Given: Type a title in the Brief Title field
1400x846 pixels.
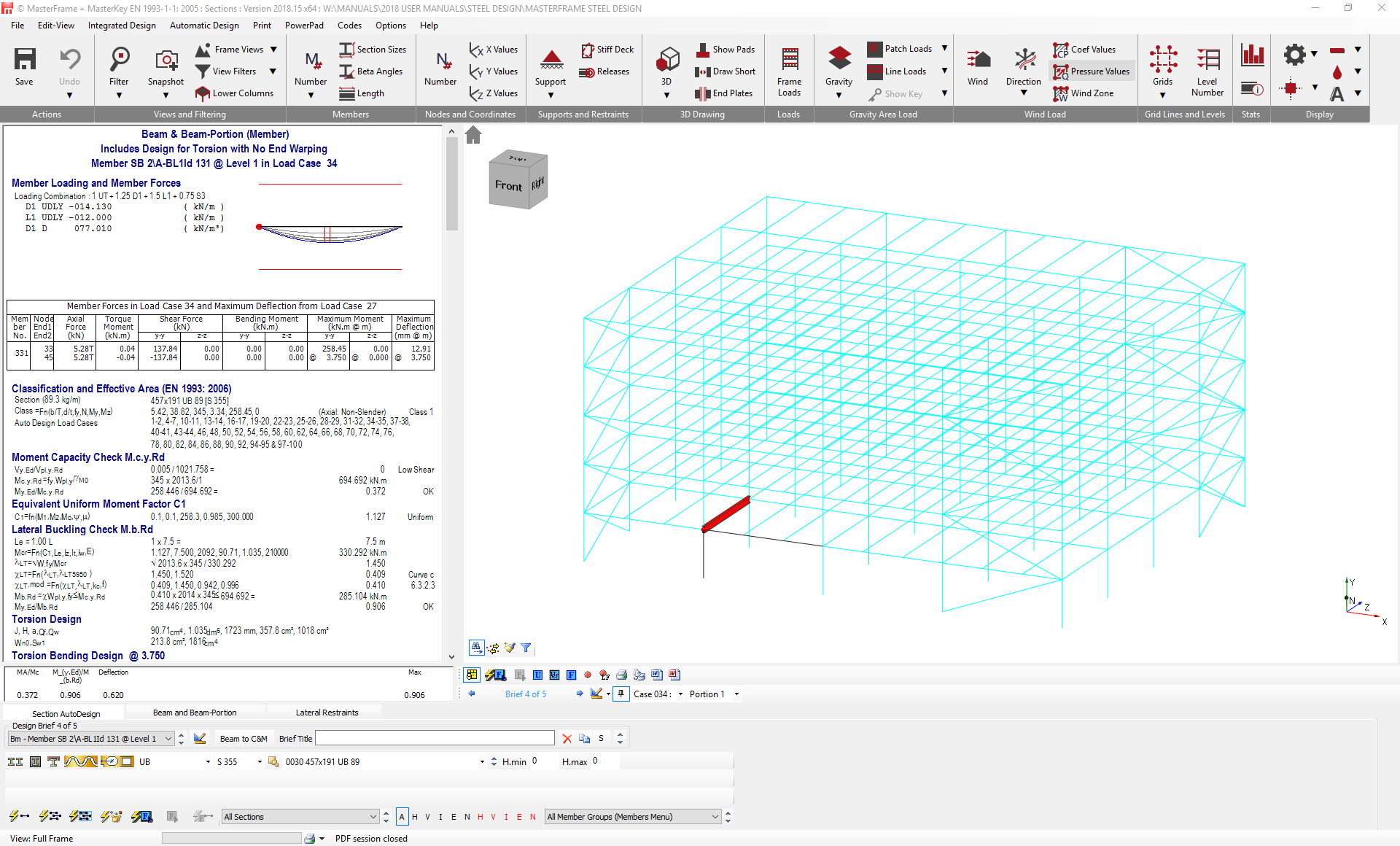Looking at the screenshot, I should [434, 738].
